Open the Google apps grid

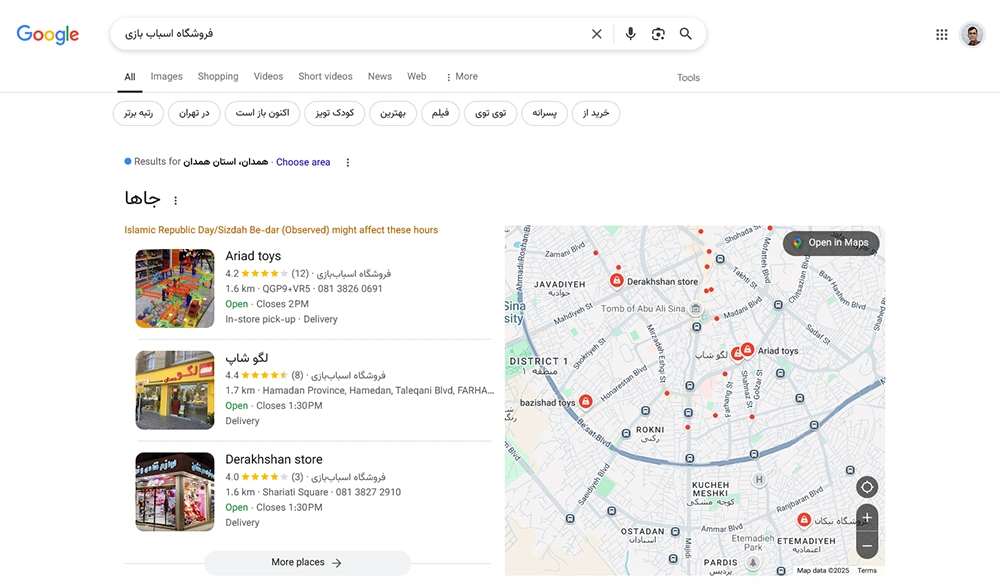click(941, 34)
